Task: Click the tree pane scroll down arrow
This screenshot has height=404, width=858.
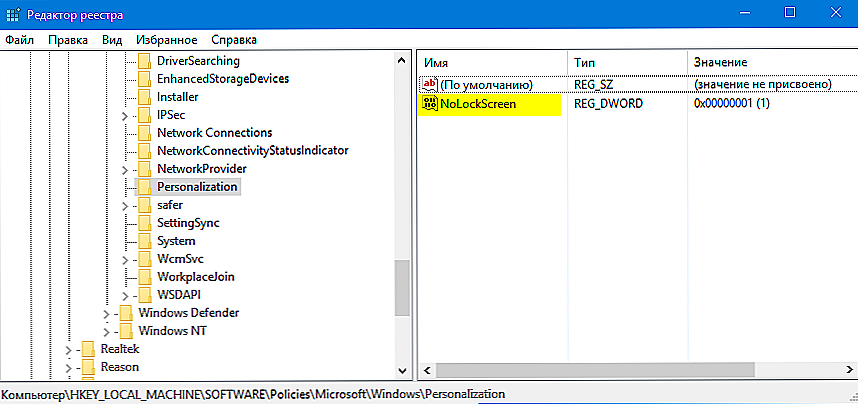Action: click(402, 371)
